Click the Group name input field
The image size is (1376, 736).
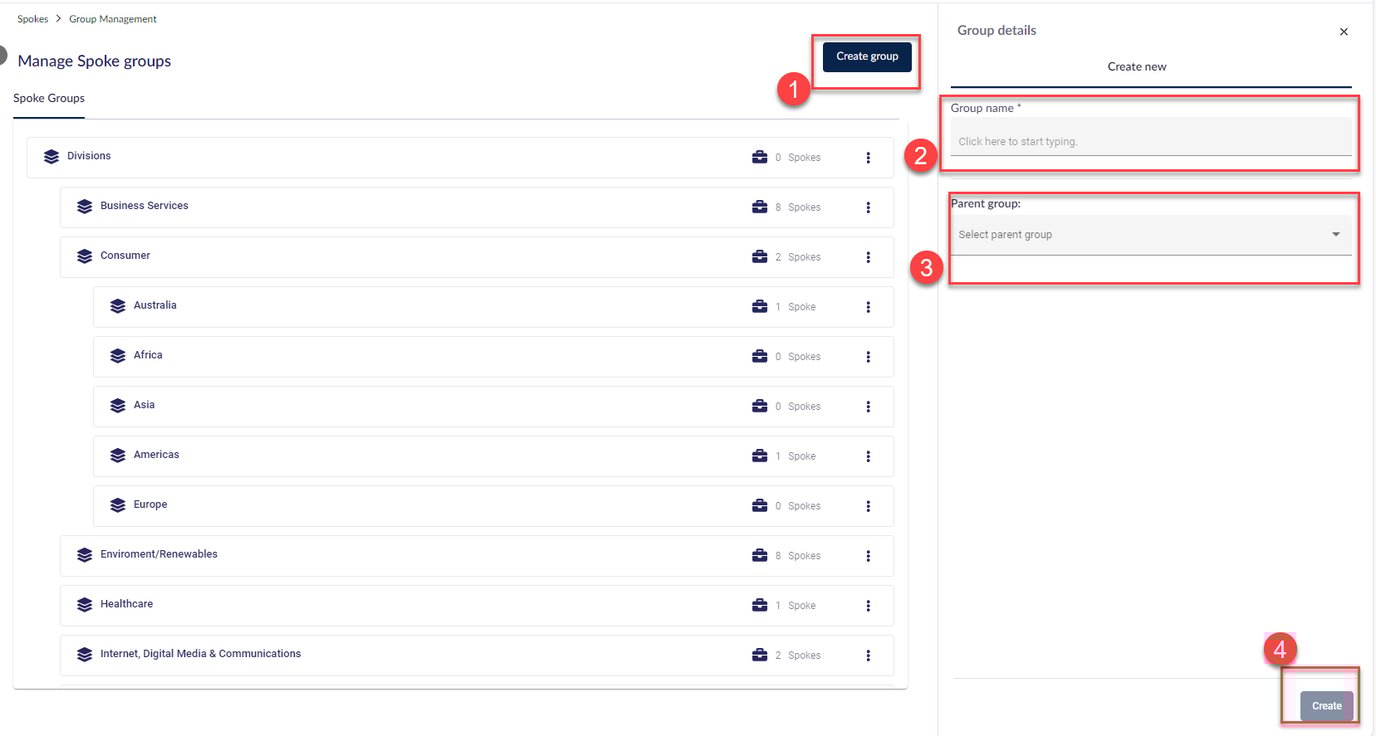pos(1150,140)
